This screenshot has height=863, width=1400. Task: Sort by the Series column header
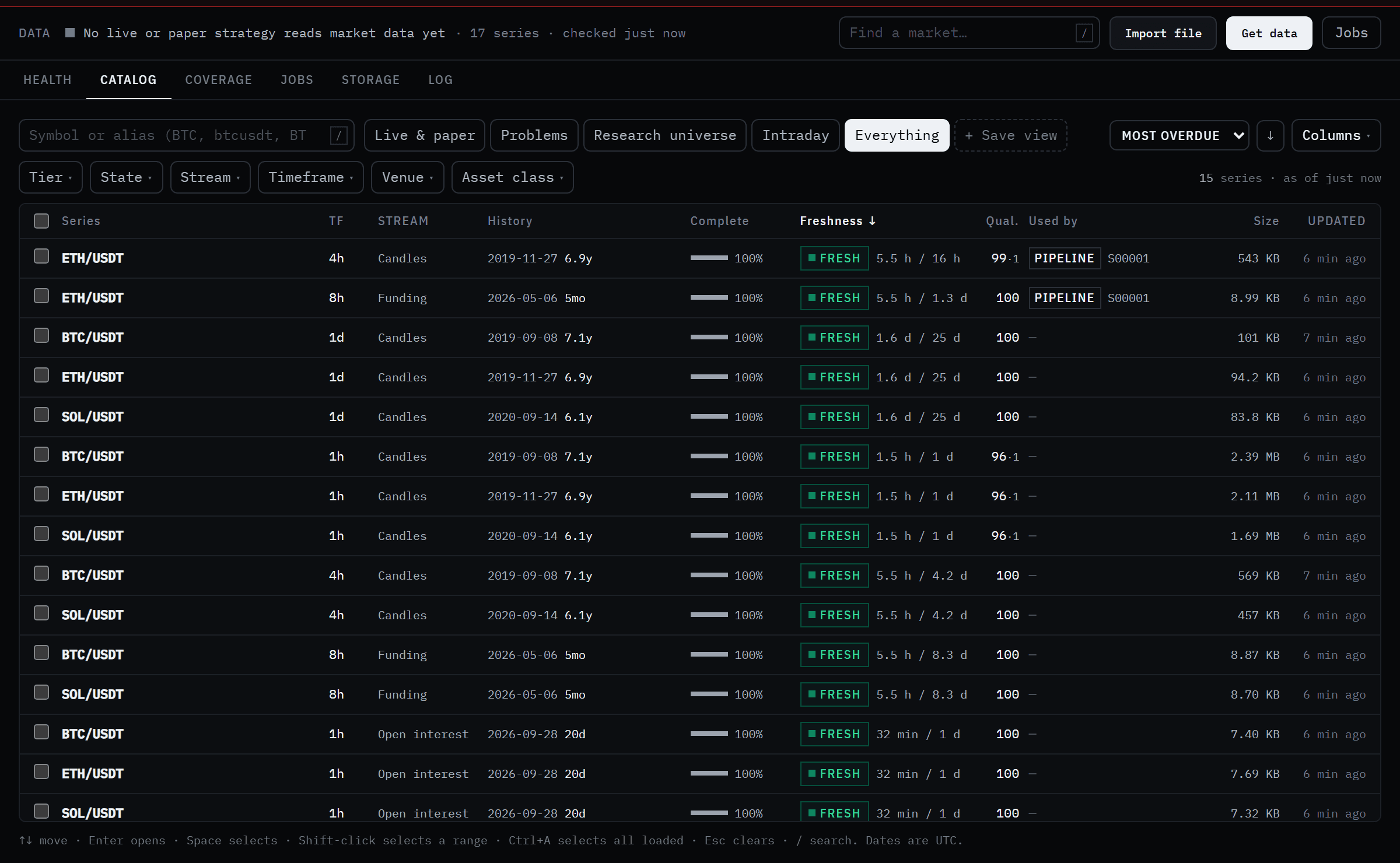tap(81, 221)
